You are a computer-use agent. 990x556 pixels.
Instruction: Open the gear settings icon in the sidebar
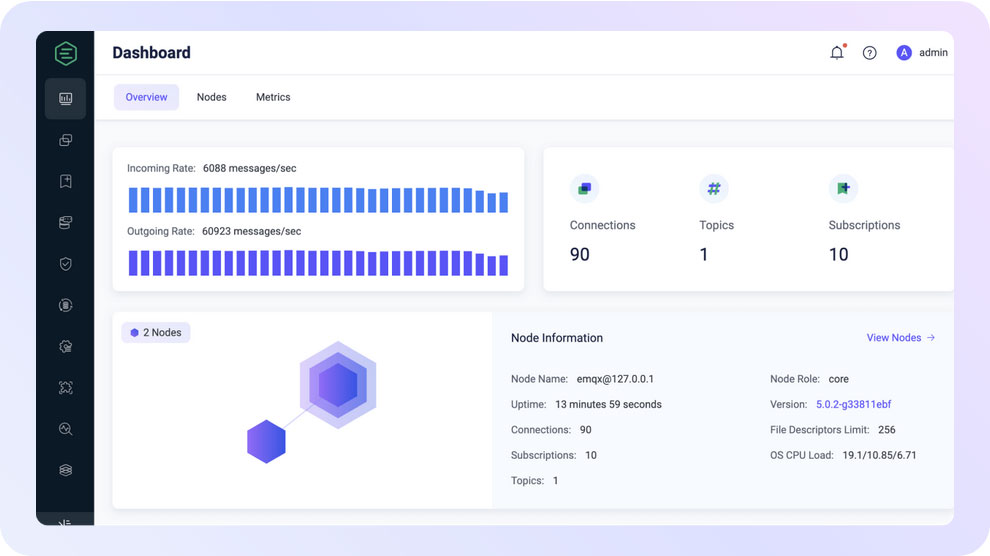click(65, 346)
